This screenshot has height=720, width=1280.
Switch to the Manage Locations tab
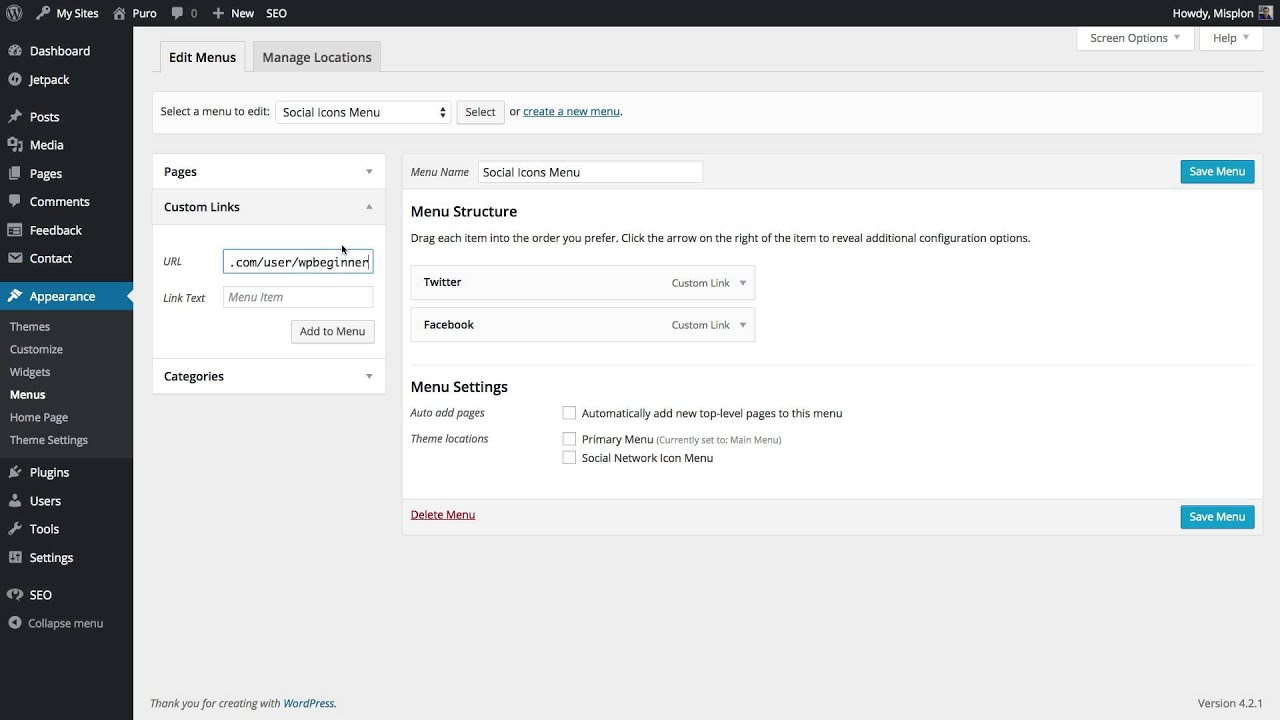(x=317, y=57)
